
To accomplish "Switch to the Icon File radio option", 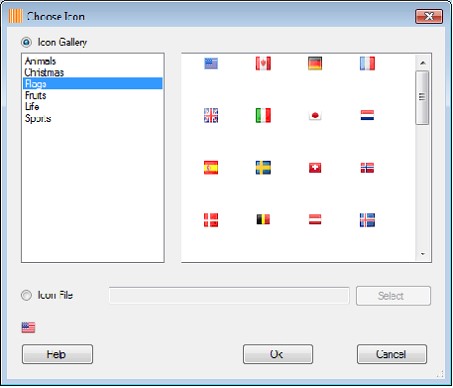I will [x=26, y=295].
